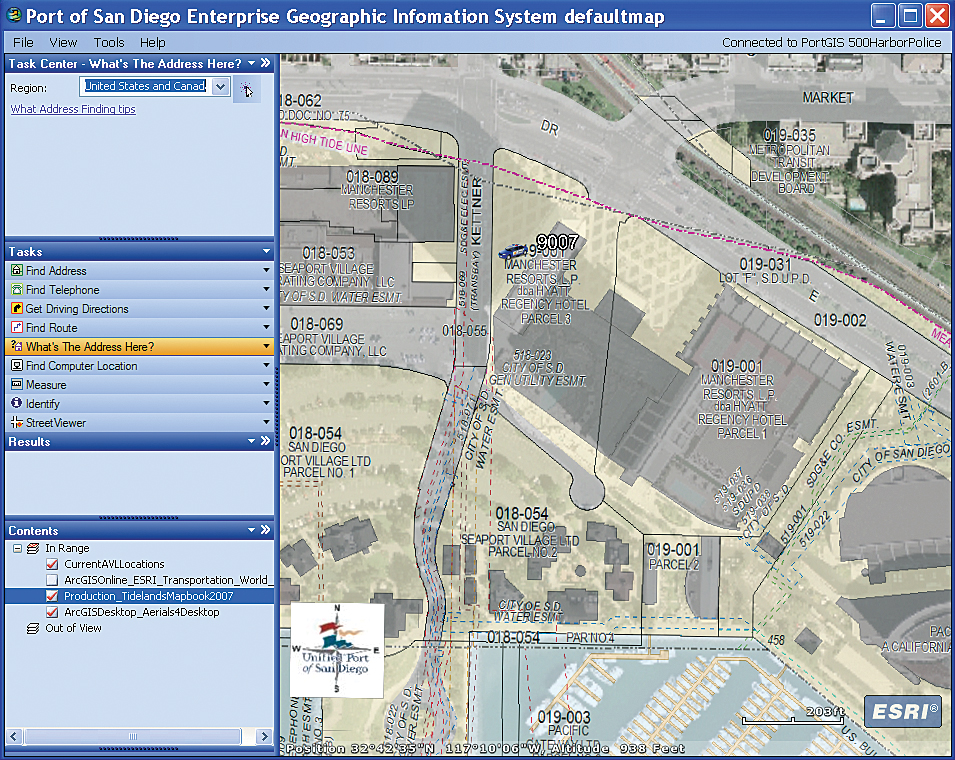Open the Tools menu
The image size is (955, 760).
pos(109,43)
